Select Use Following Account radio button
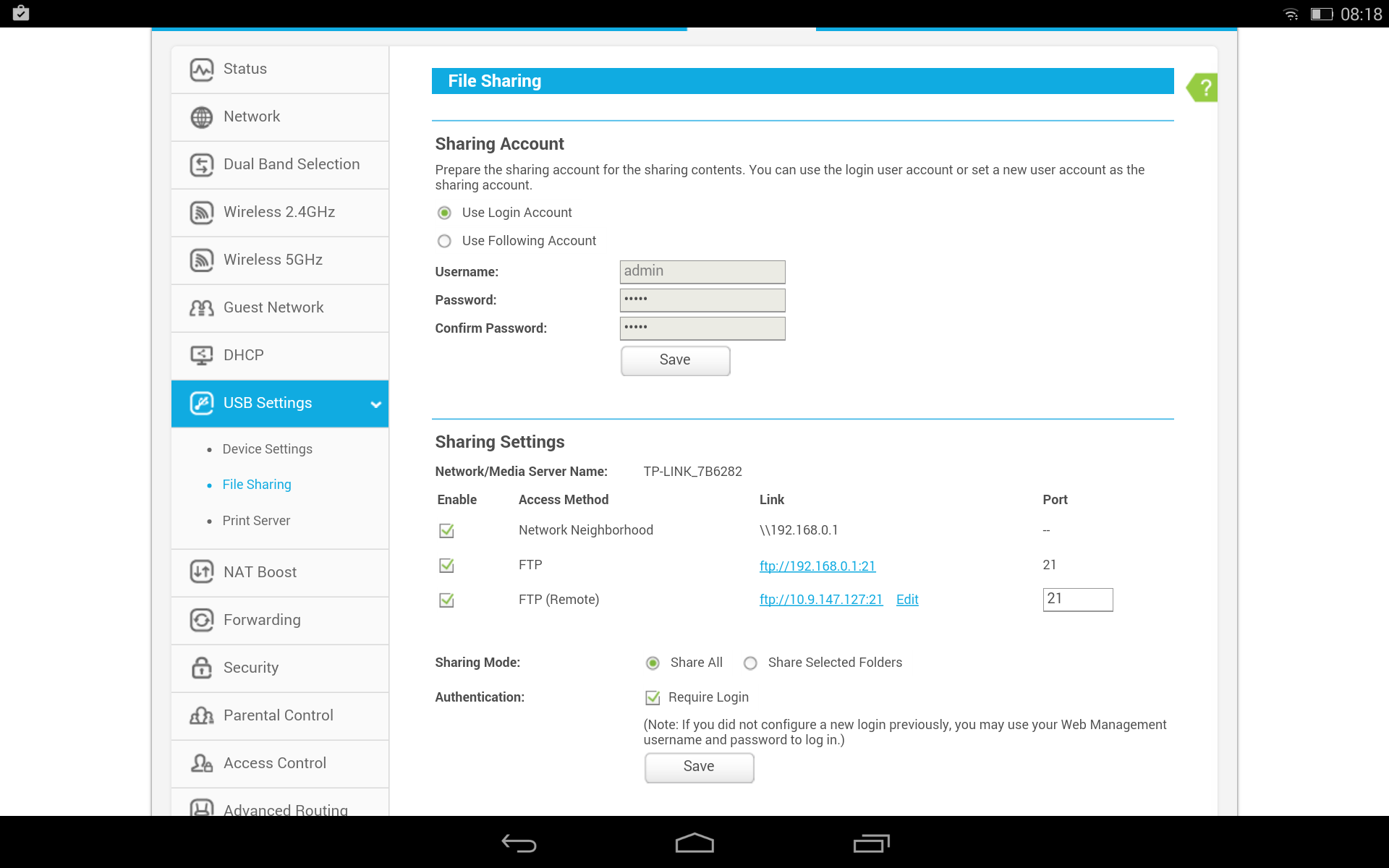 pos(445,241)
